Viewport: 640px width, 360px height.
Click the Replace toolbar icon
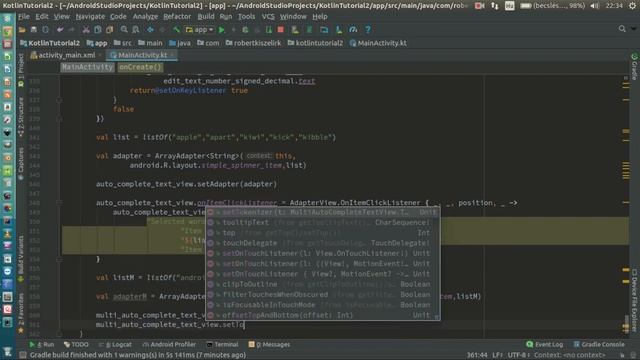tap(136, 30)
